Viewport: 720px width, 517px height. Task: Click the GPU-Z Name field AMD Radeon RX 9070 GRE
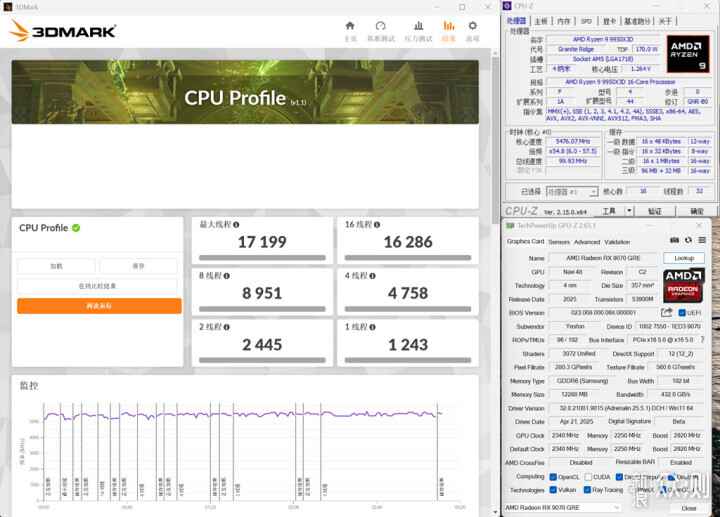[x=603, y=258]
